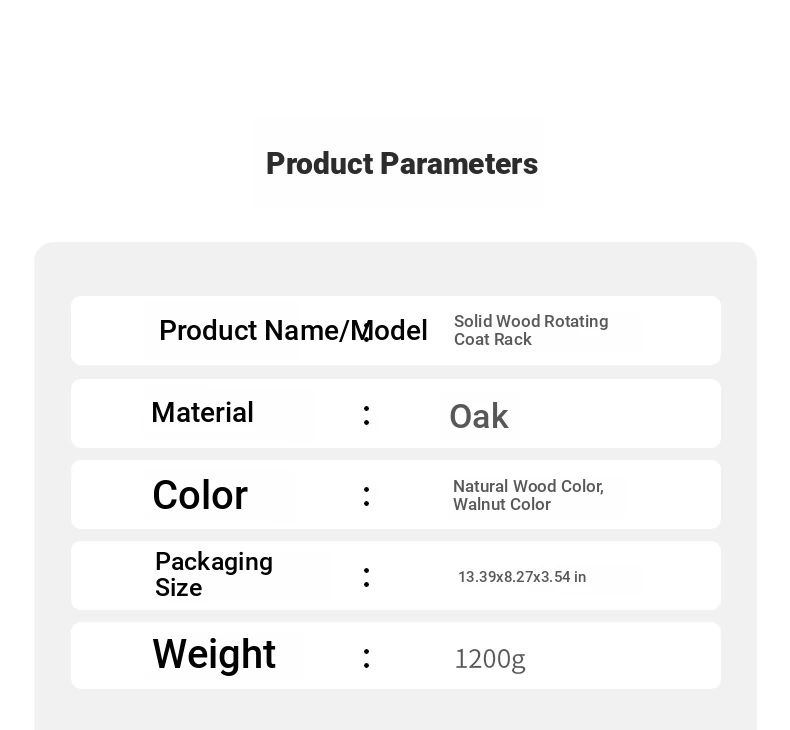
Task: Select the Weight label
Action: (214, 654)
